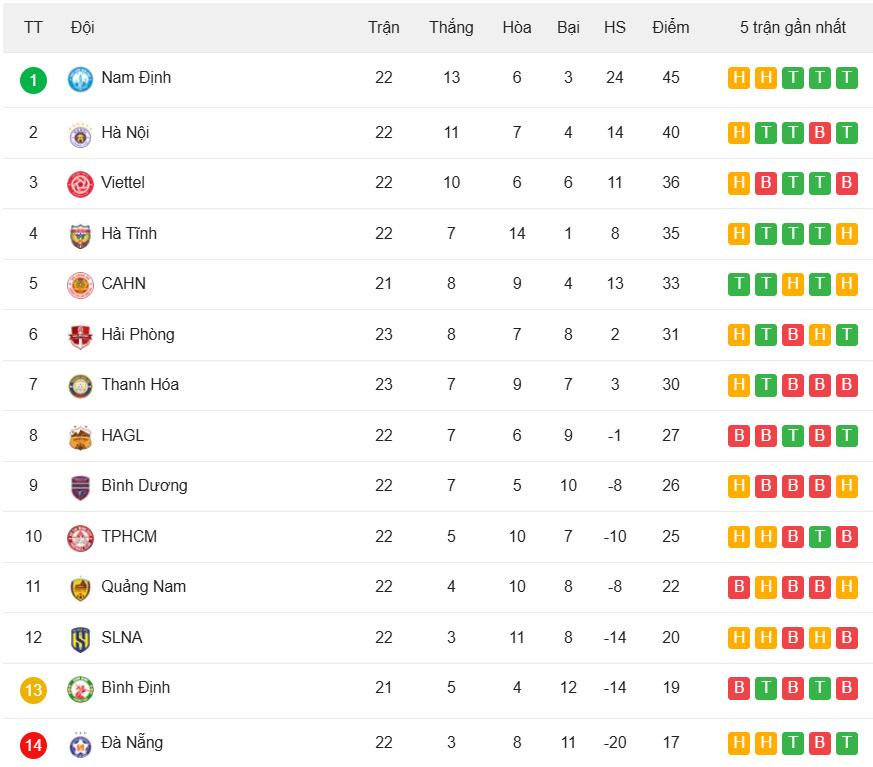Select the Quảng Nam team name
Image resolution: width=873 pixels, height=767 pixels.
pos(143,586)
